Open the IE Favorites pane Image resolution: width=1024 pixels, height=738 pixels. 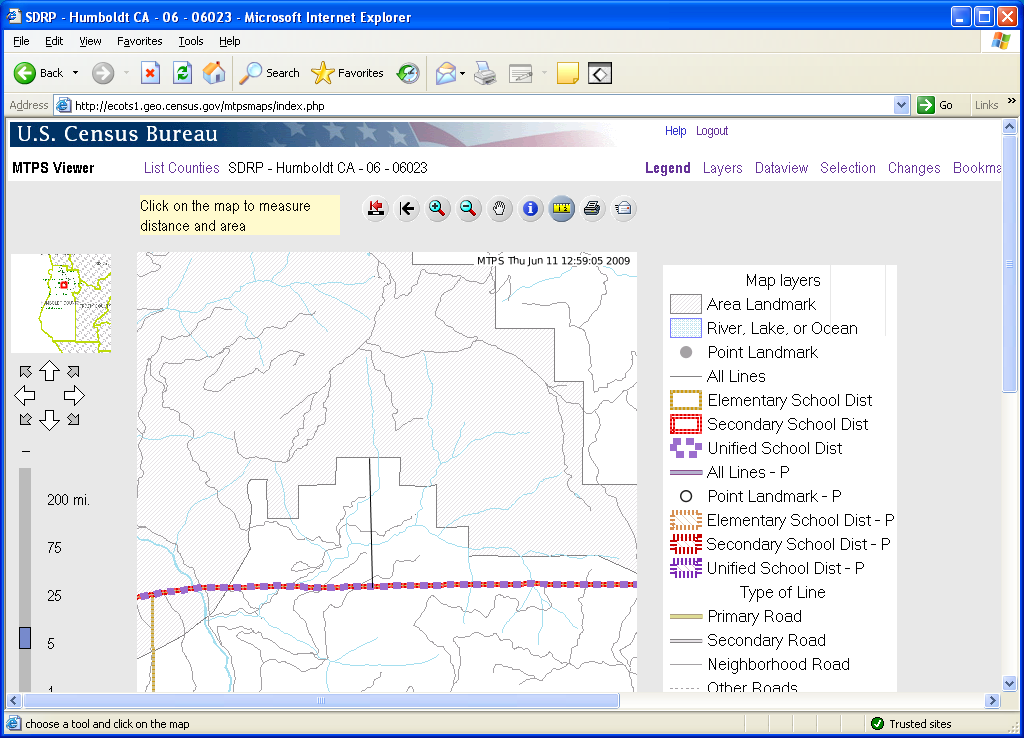click(x=347, y=73)
